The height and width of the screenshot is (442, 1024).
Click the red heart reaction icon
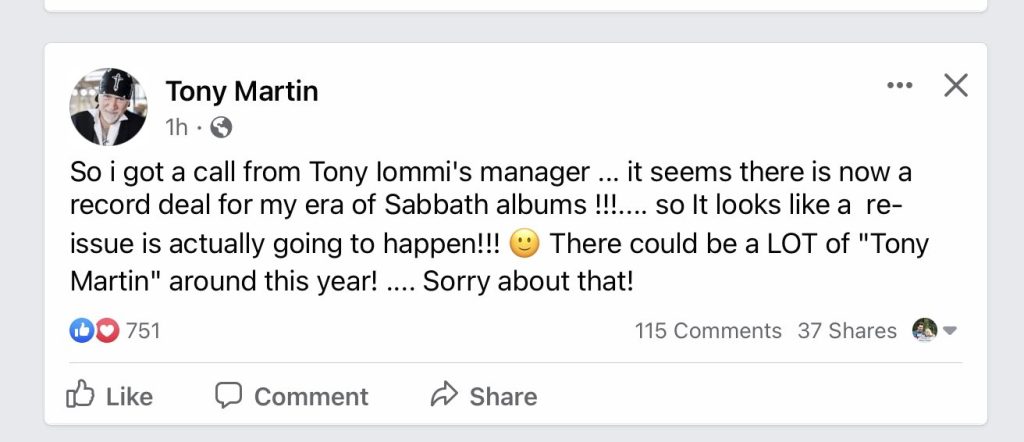point(105,330)
